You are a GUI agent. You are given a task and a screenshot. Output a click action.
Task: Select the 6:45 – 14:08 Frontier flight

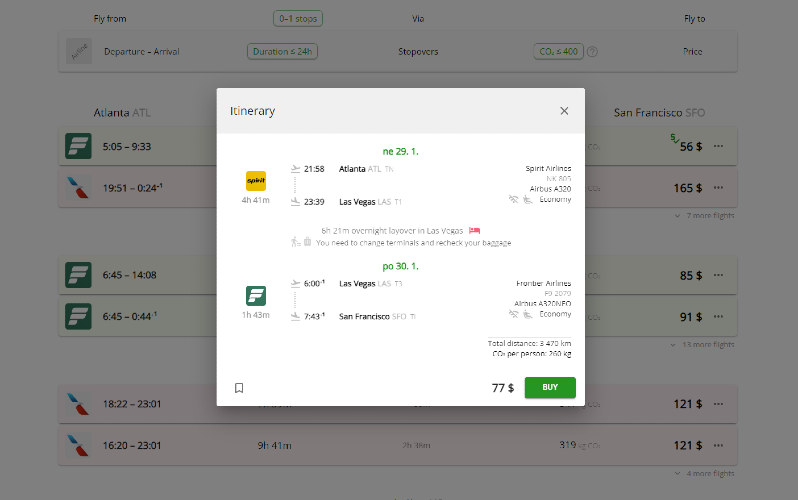pyautogui.click(x=397, y=275)
